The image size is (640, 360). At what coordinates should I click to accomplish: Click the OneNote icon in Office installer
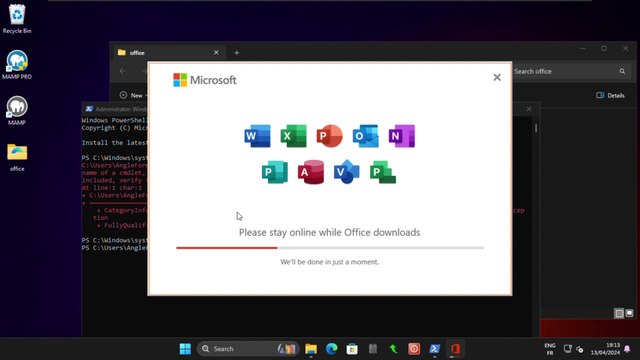click(x=402, y=136)
